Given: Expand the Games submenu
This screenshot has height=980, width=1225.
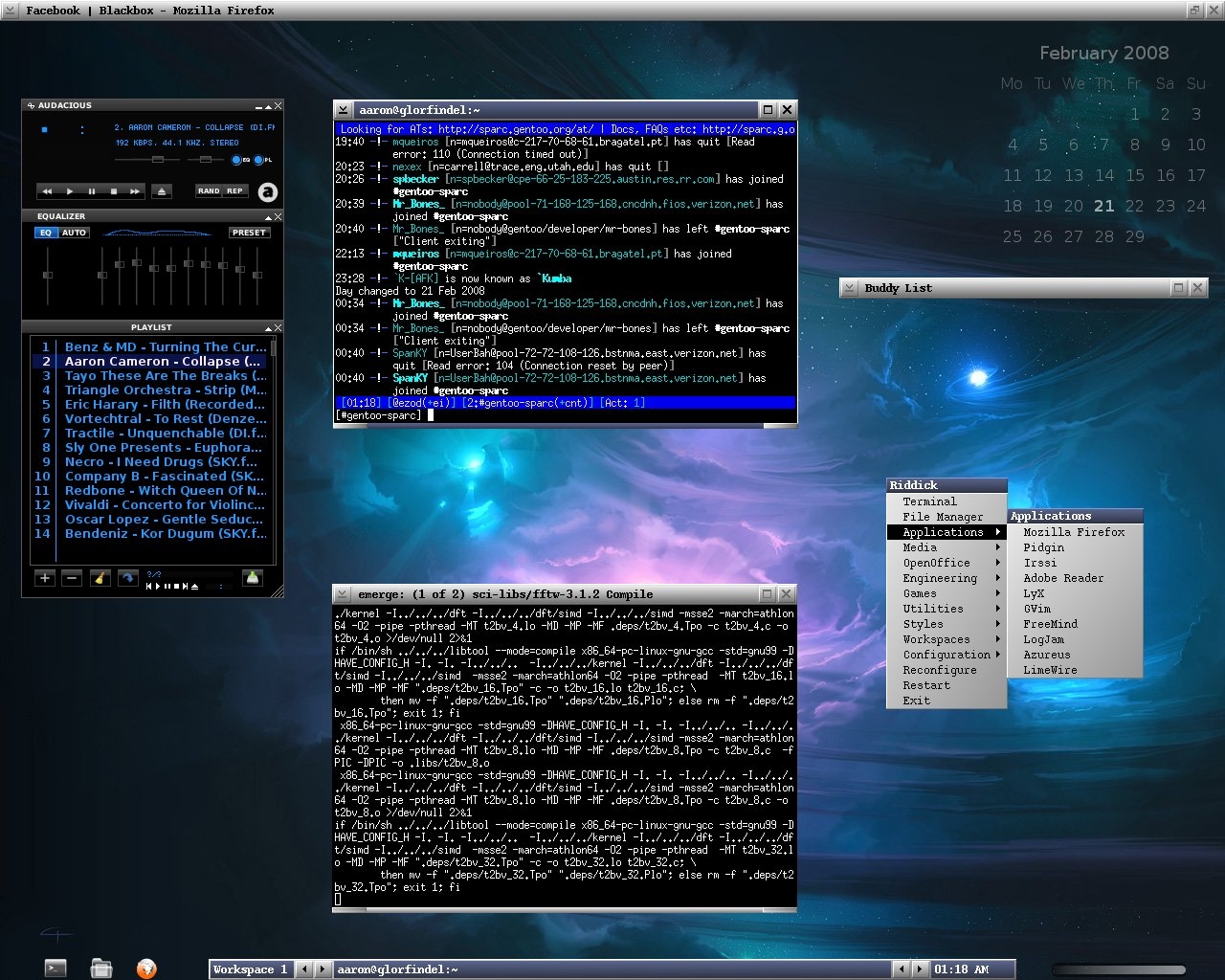Looking at the screenshot, I should click(947, 593).
